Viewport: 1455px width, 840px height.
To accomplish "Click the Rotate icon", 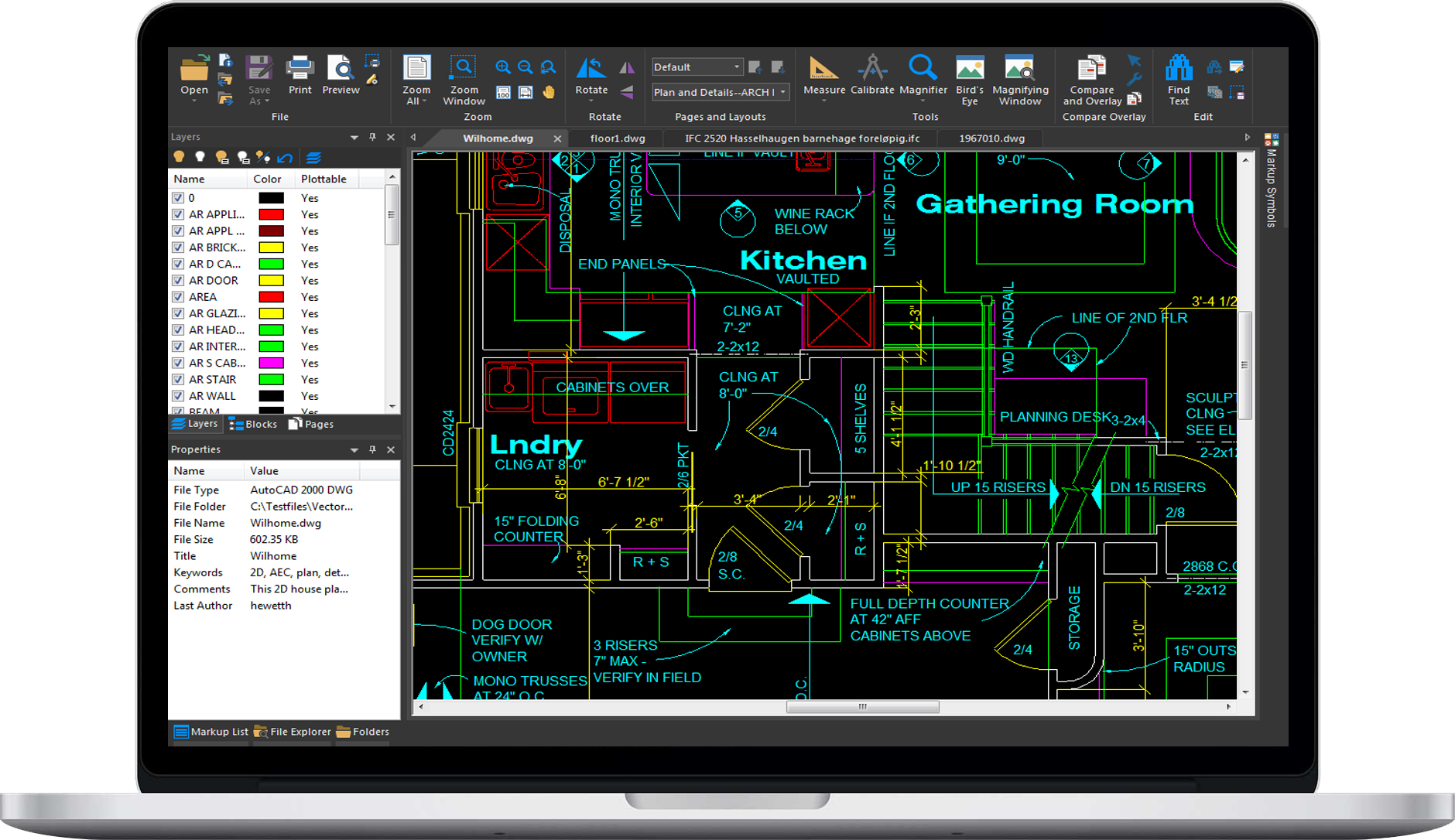I will 591,68.
